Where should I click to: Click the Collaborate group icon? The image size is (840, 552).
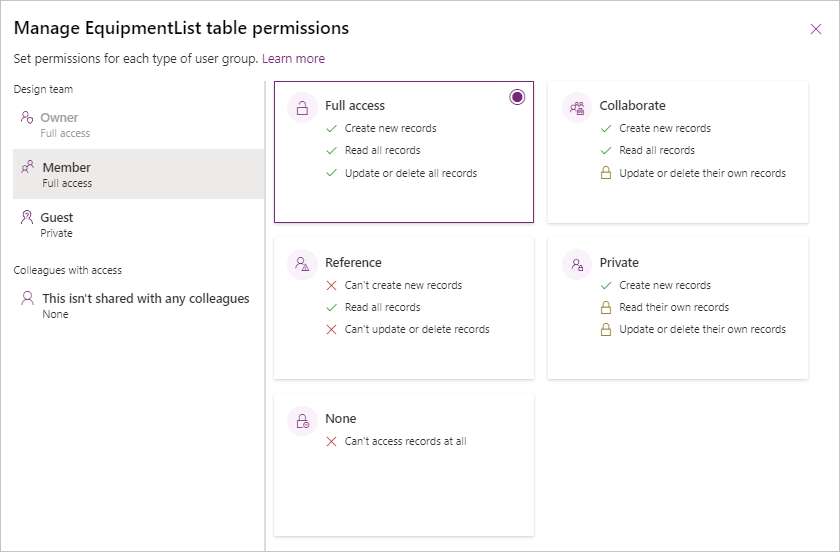(x=577, y=108)
